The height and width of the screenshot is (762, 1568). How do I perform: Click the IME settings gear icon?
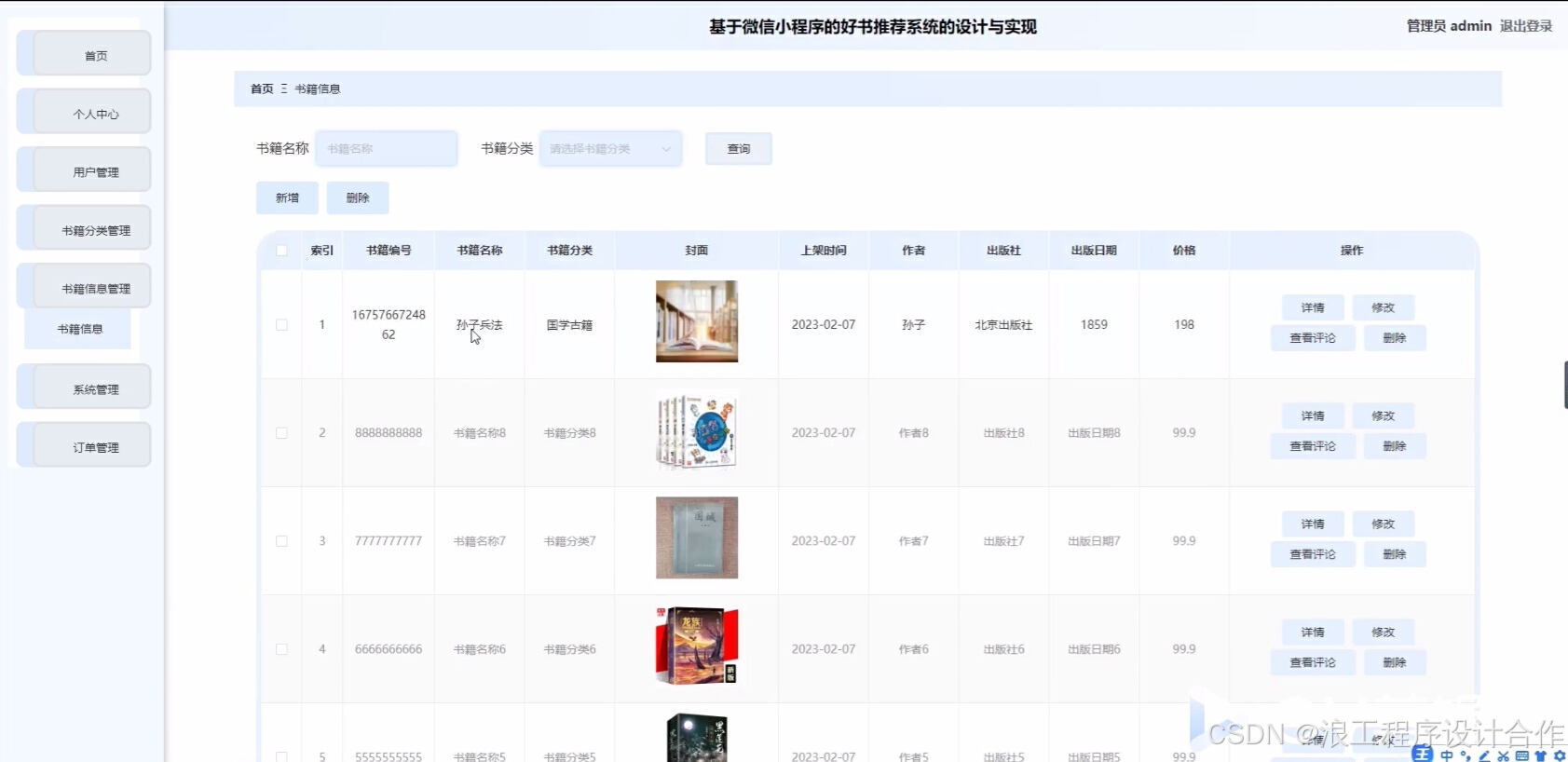point(1559,755)
